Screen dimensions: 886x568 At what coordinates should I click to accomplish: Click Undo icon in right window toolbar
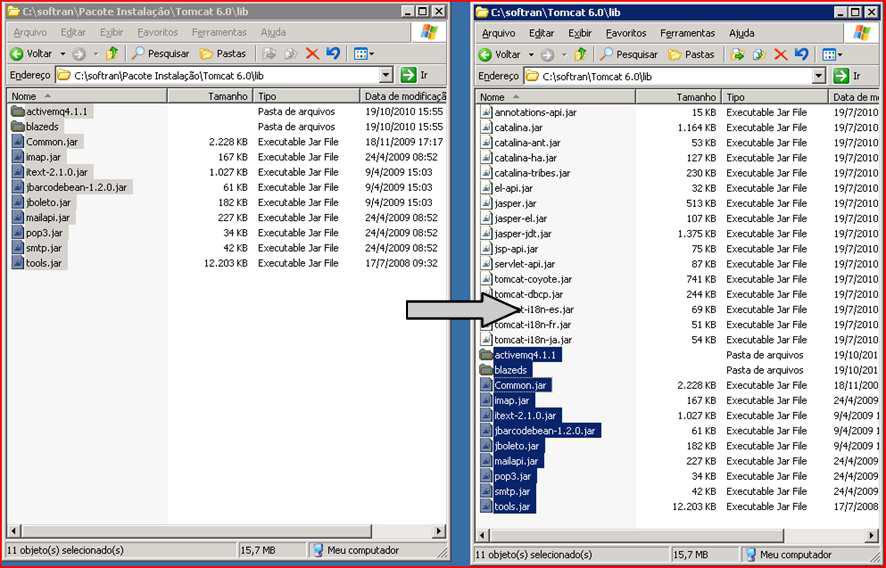pos(801,55)
